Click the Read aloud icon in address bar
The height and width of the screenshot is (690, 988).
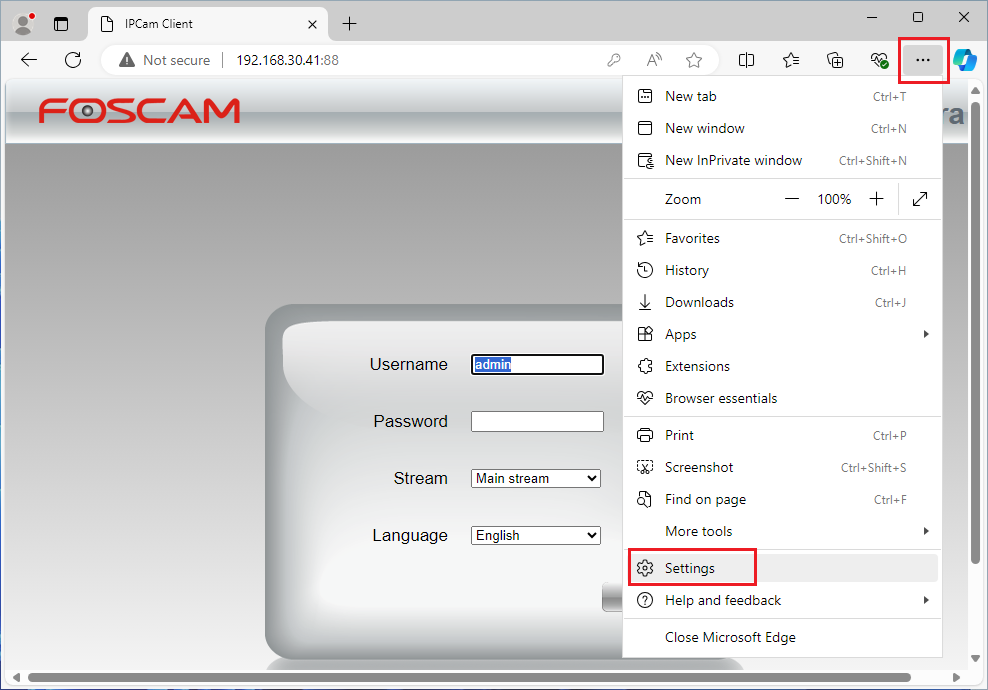(654, 60)
